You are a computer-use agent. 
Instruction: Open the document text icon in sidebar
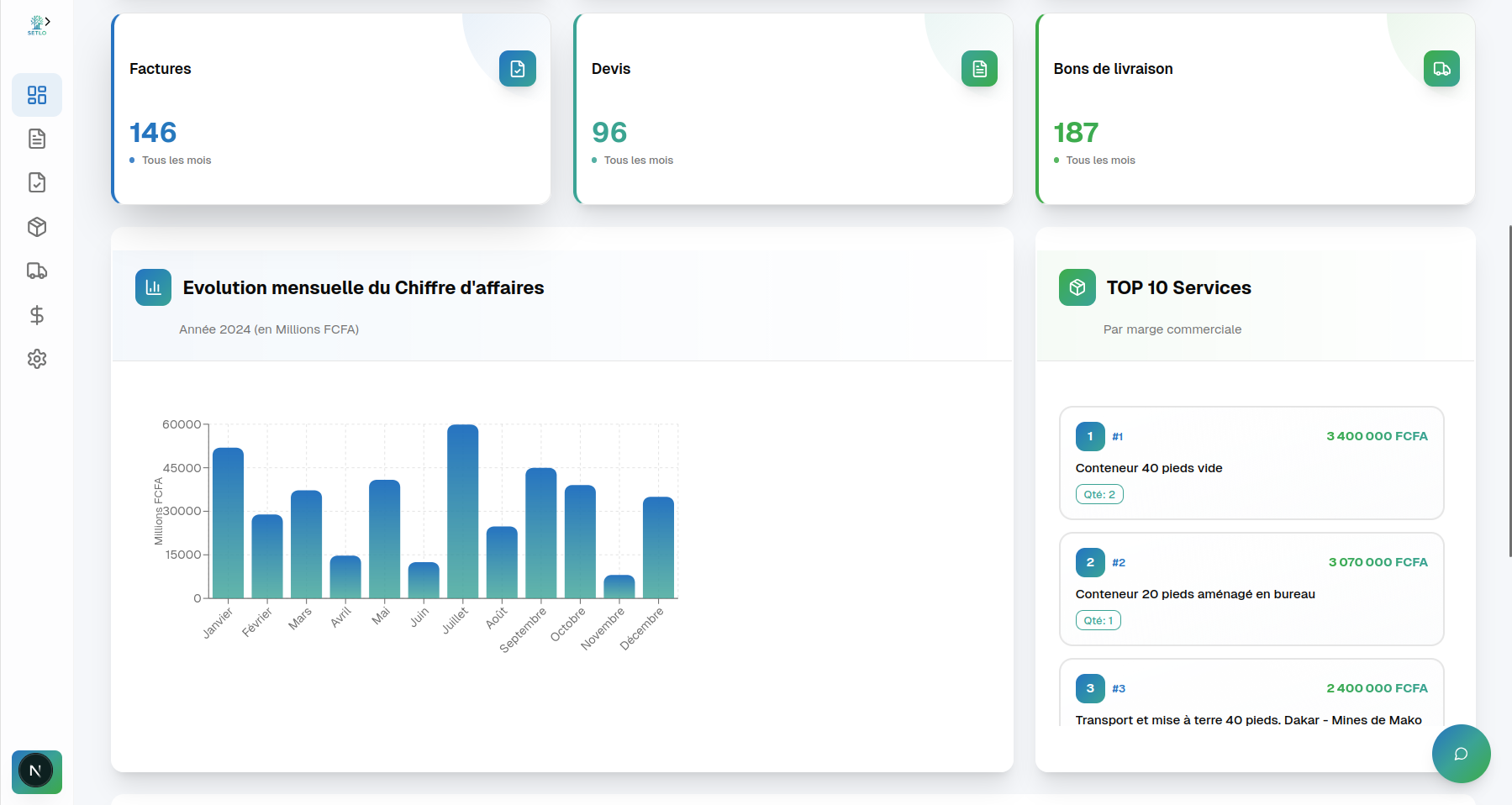click(x=37, y=139)
